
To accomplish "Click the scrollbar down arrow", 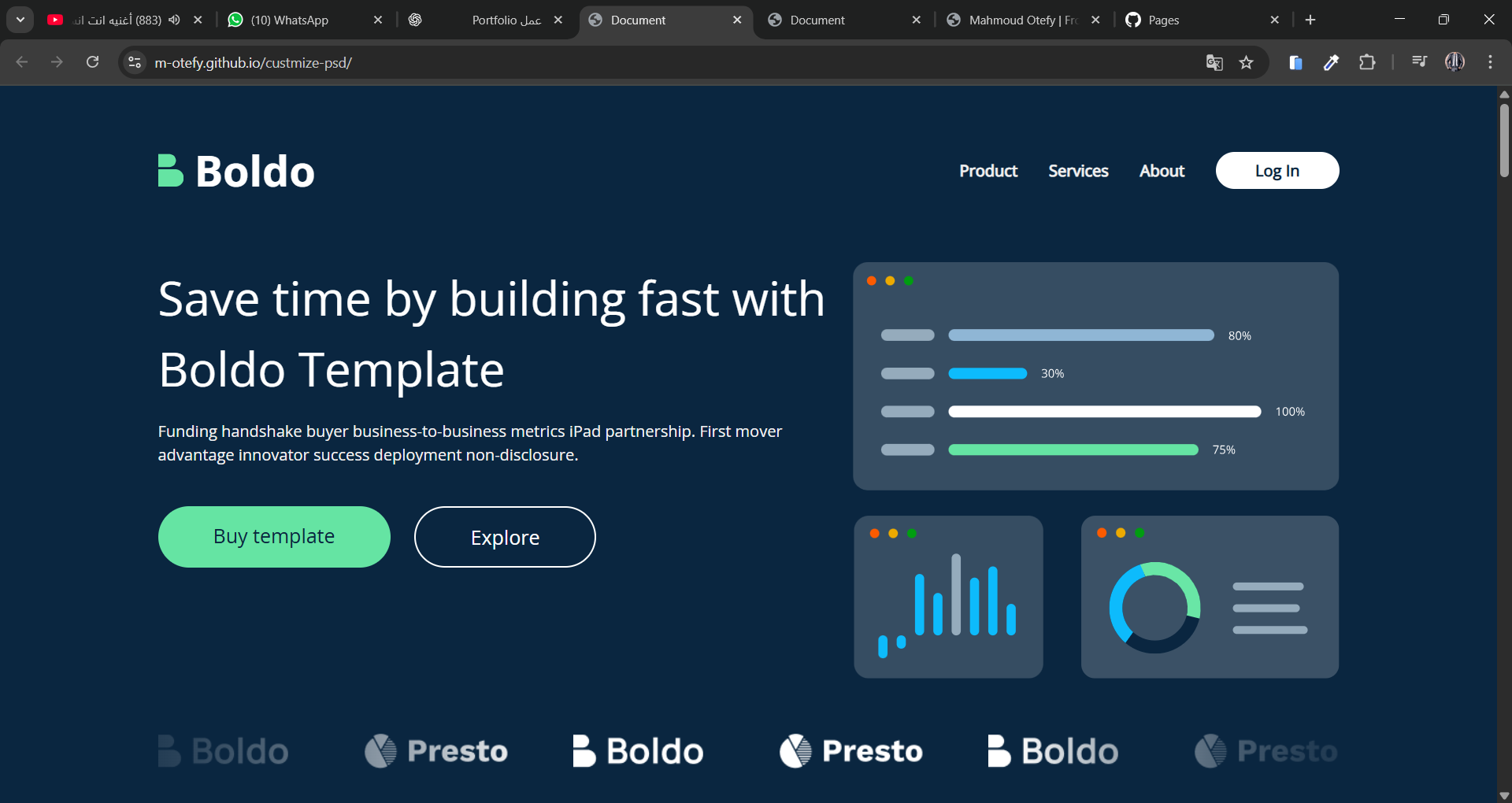I will [x=1504, y=794].
